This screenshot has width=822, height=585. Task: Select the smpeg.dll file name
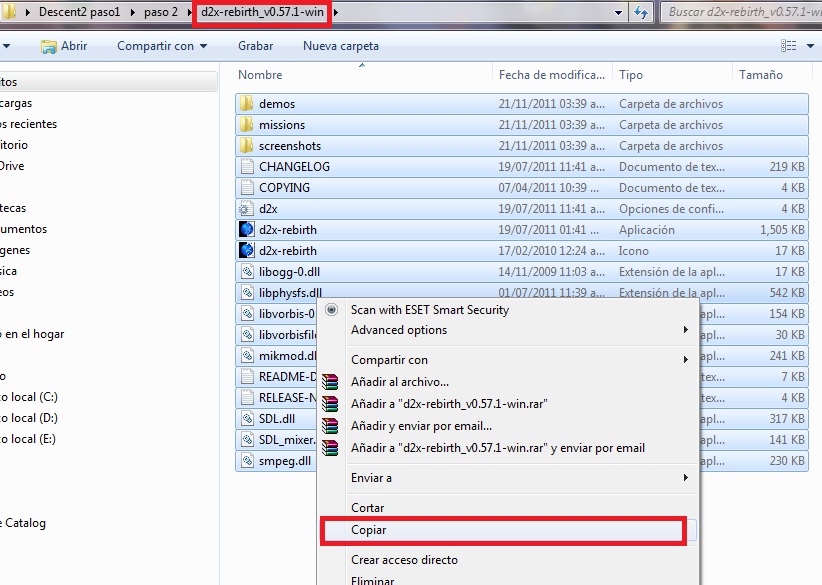click(x=285, y=461)
